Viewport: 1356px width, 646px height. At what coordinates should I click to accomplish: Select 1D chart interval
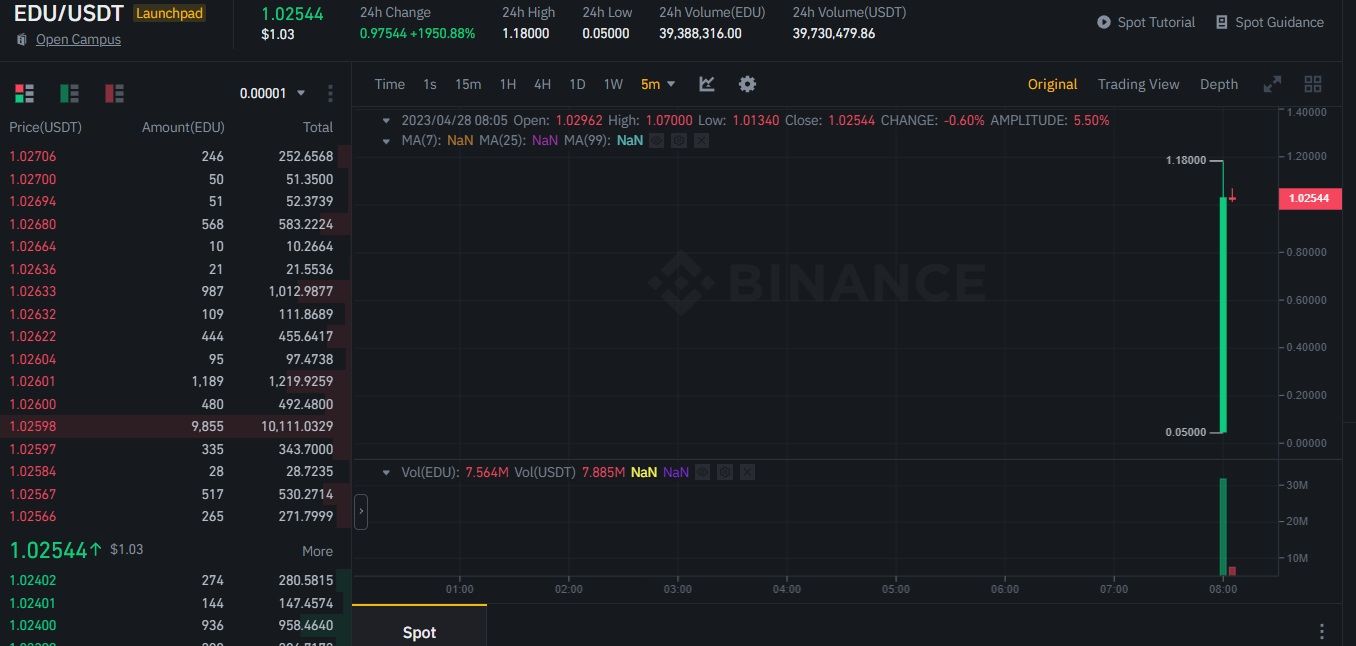click(x=577, y=84)
